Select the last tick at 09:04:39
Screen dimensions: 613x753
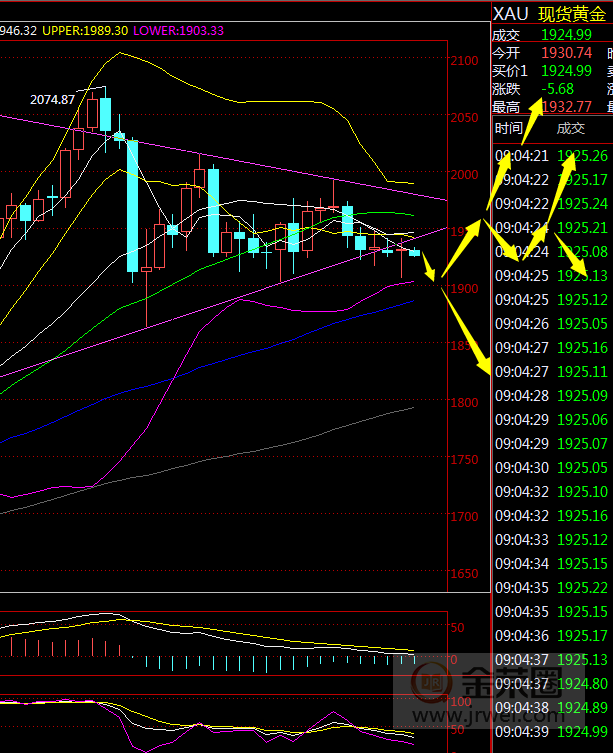pos(552,732)
